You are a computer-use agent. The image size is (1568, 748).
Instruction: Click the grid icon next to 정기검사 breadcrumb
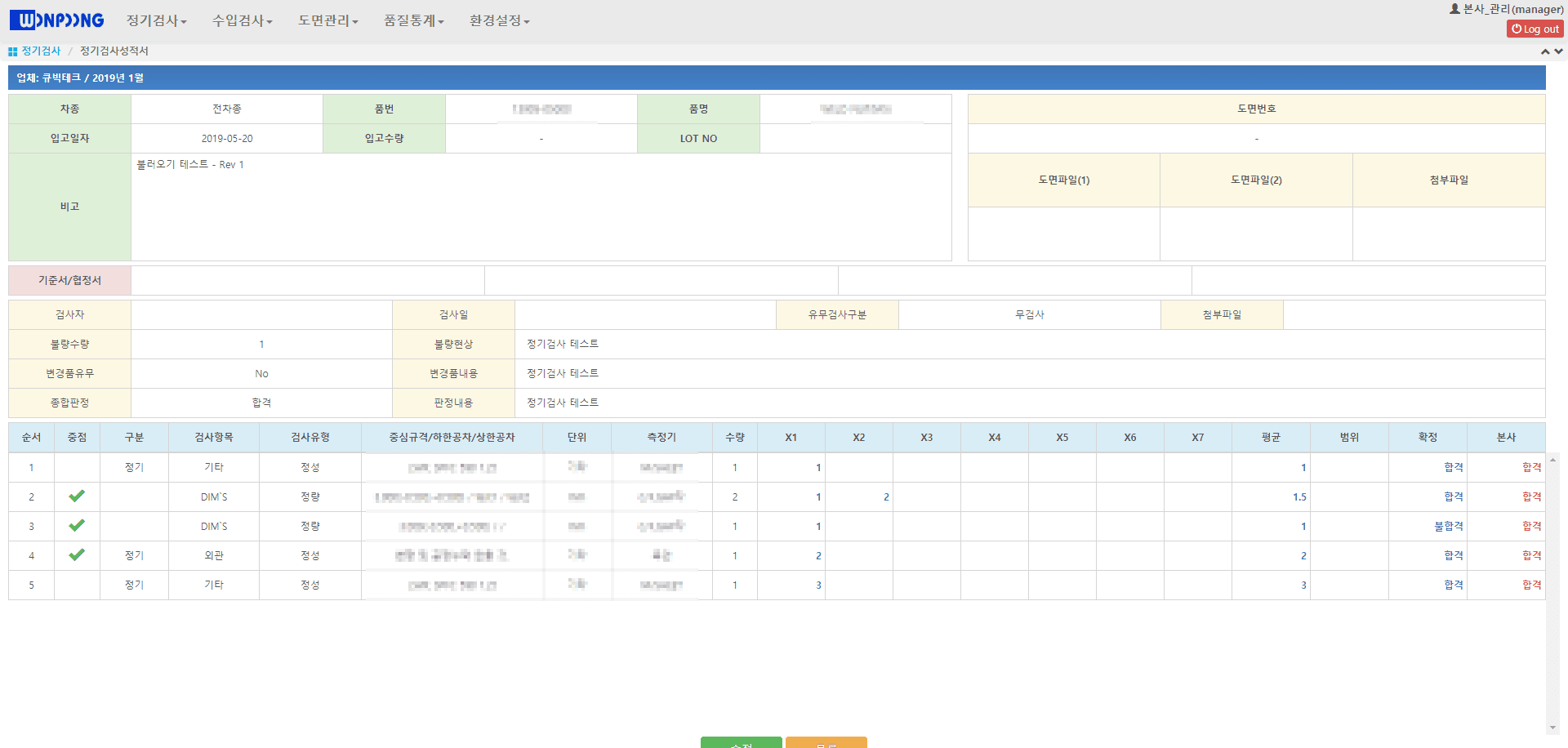pyautogui.click(x=11, y=51)
